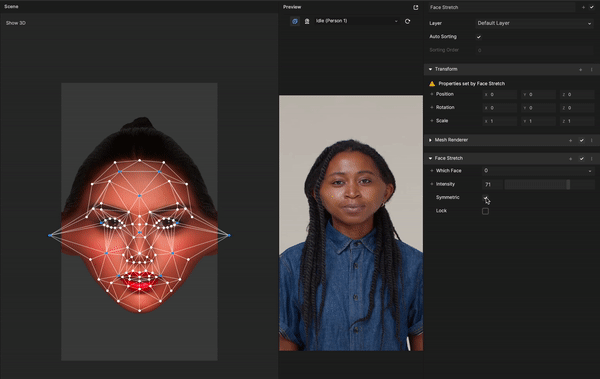The width and height of the screenshot is (600, 379).
Task: Click the Position Z field
Action: pos(577,95)
